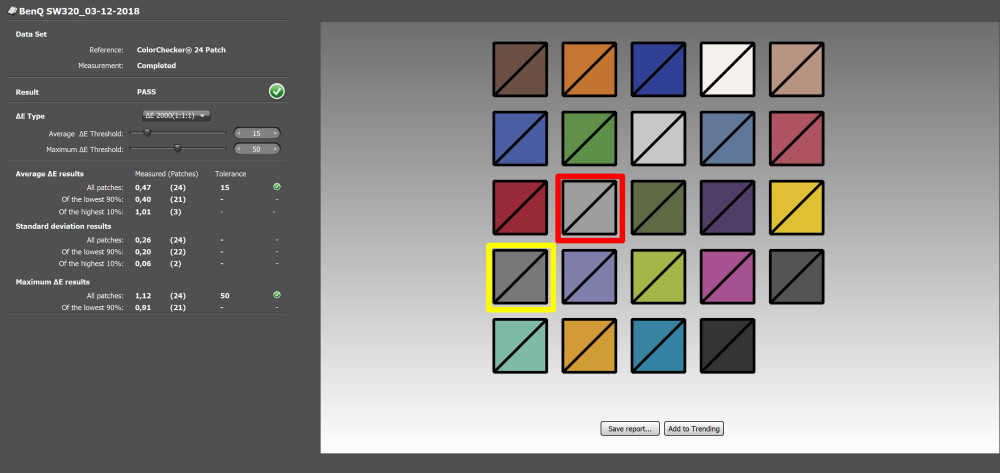This screenshot has height=473, width=1000.
Task: Select the magenta color patch
Action: pyautogui.click(x=728, y=277)
